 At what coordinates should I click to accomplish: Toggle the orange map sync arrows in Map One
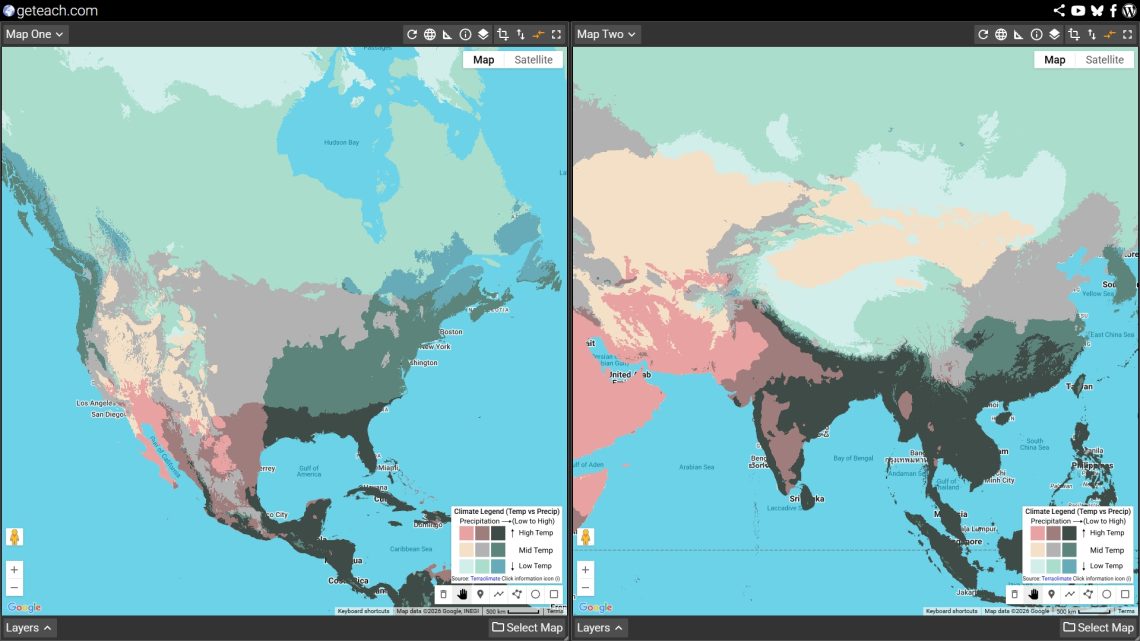[x=538, y=34]
